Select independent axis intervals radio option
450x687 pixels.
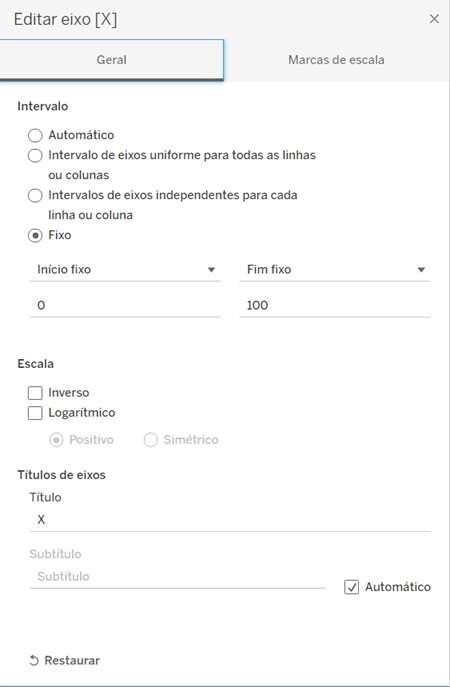35,195
